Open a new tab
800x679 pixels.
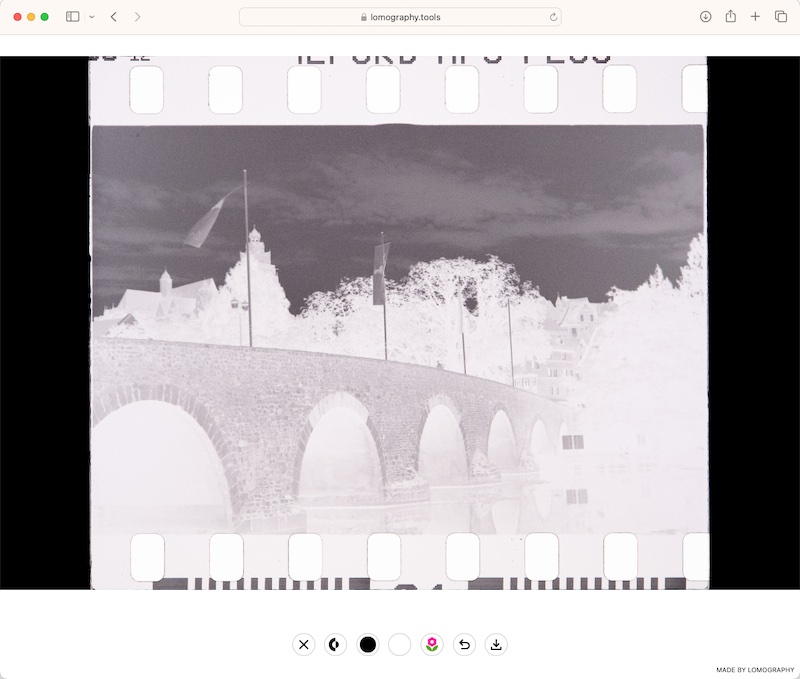[x=755, y=17]
